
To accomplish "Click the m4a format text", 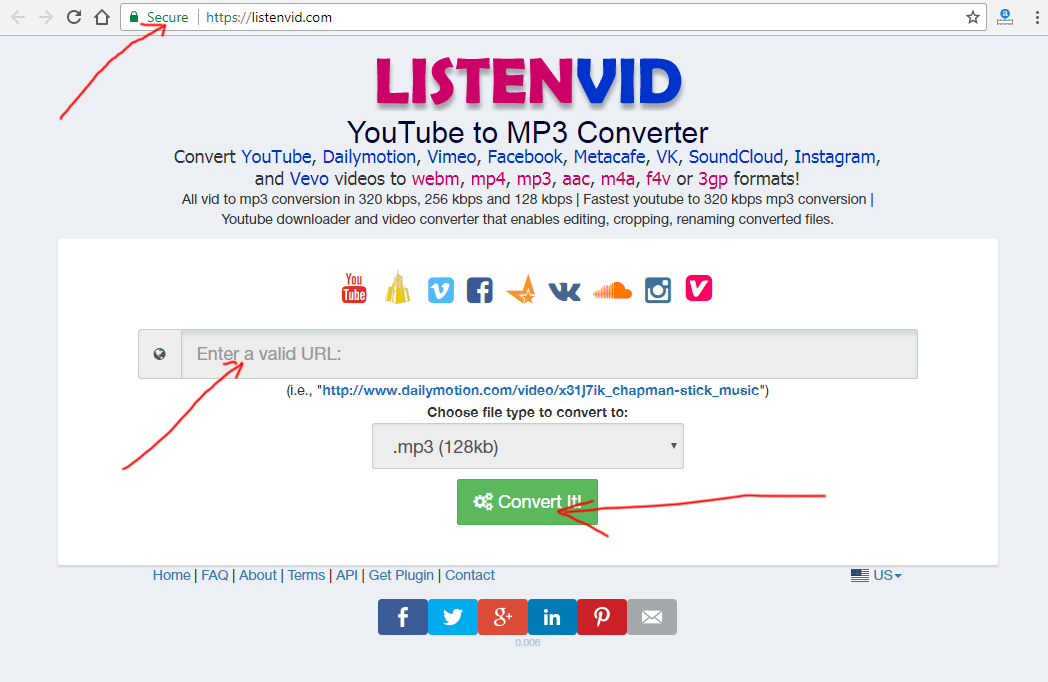I will [x=618, y=179].
